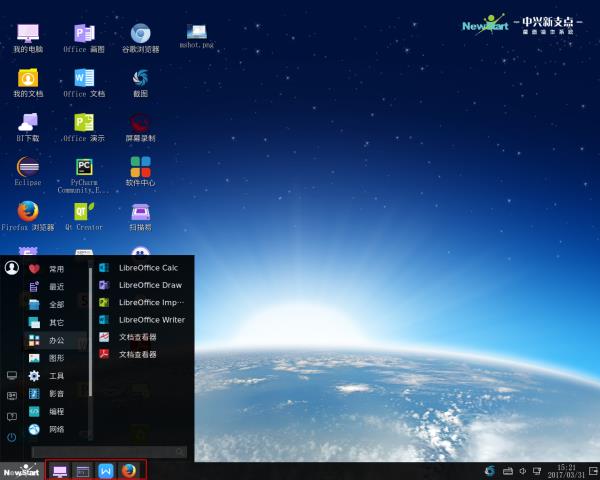
Task: Open Firefox from the taskbar
Action: 129,470
